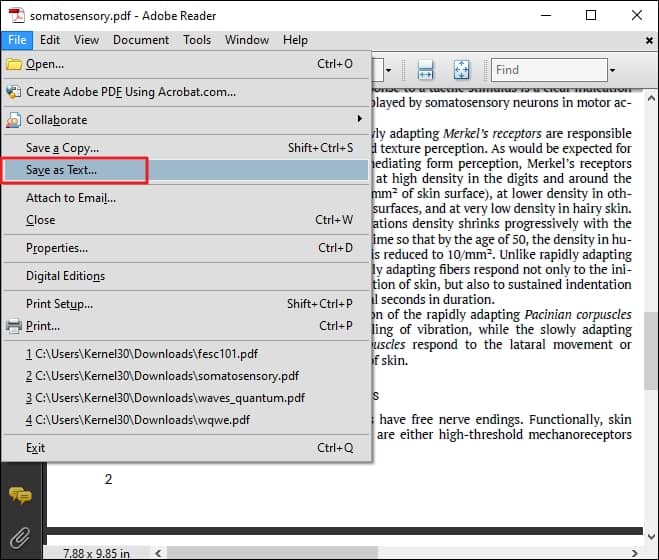Select Digital Editions

point(186,276)
